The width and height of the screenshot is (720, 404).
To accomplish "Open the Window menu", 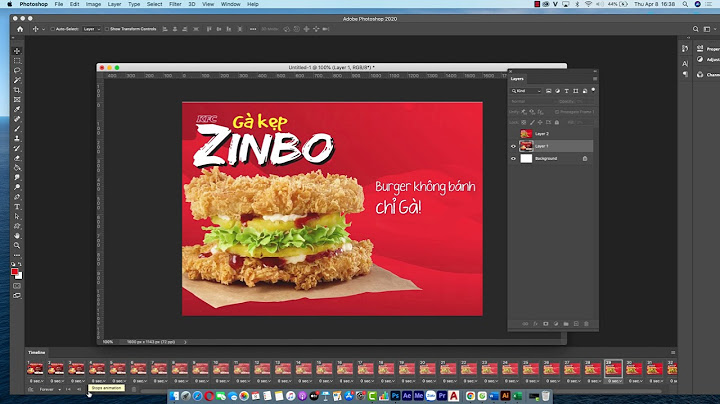I will click(x=231, y=4).
